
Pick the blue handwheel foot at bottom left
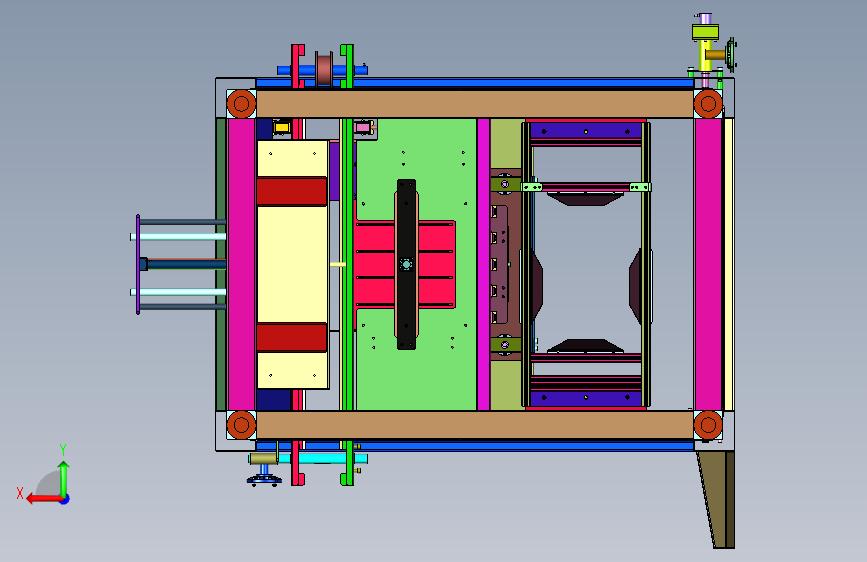264,478
